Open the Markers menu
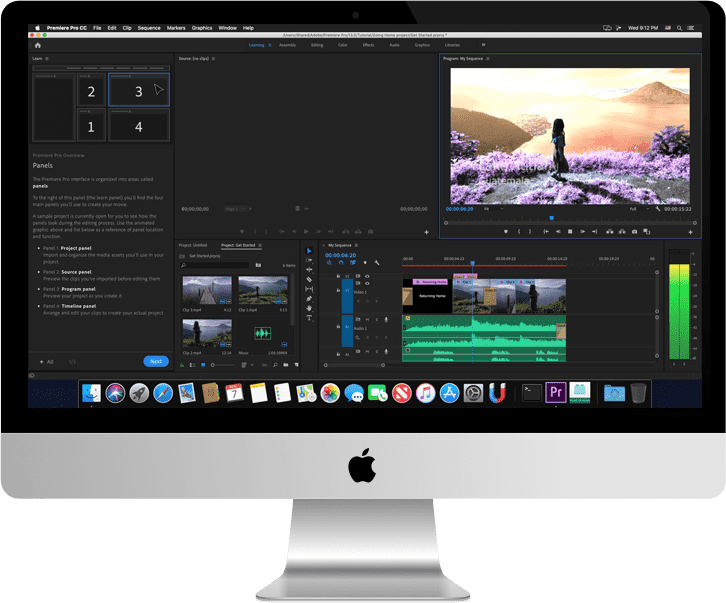Image resolution: width=726 pixels, height=603 pixels. pyautogui.click(x=176, y=28)
